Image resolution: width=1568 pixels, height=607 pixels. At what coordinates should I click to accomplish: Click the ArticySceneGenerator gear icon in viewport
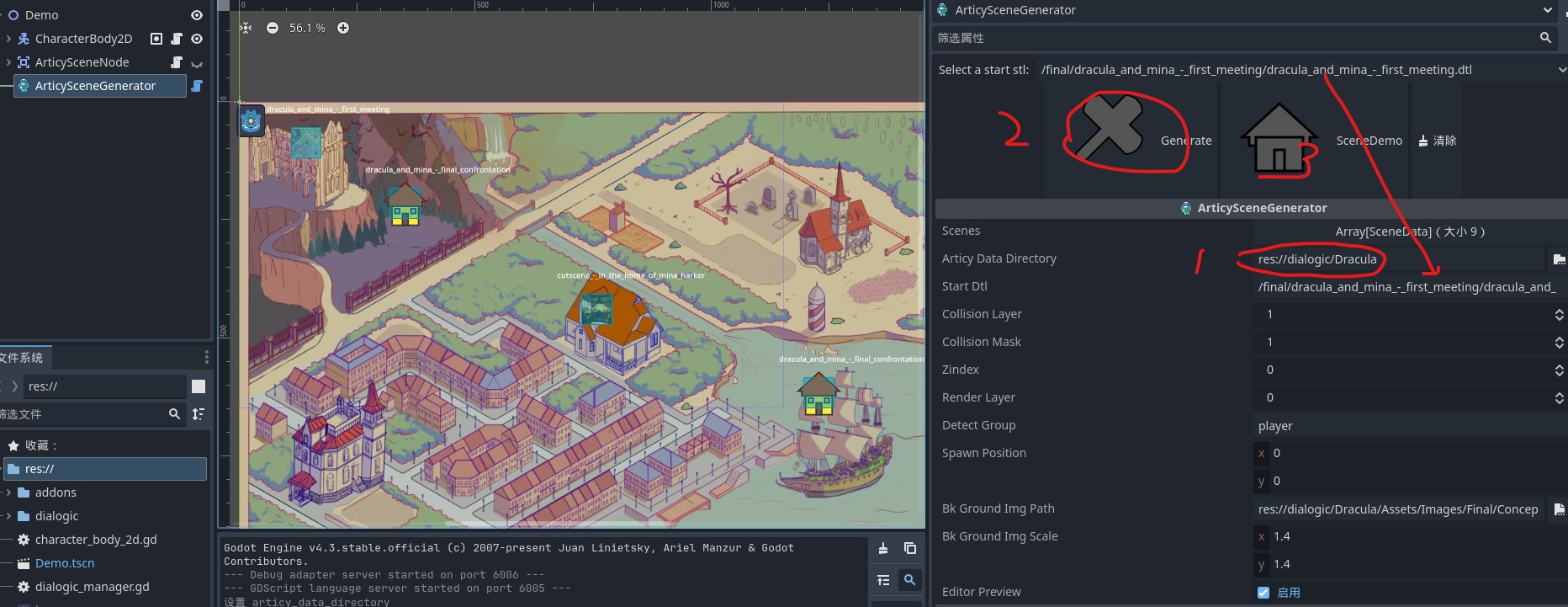tap(251, 121)
